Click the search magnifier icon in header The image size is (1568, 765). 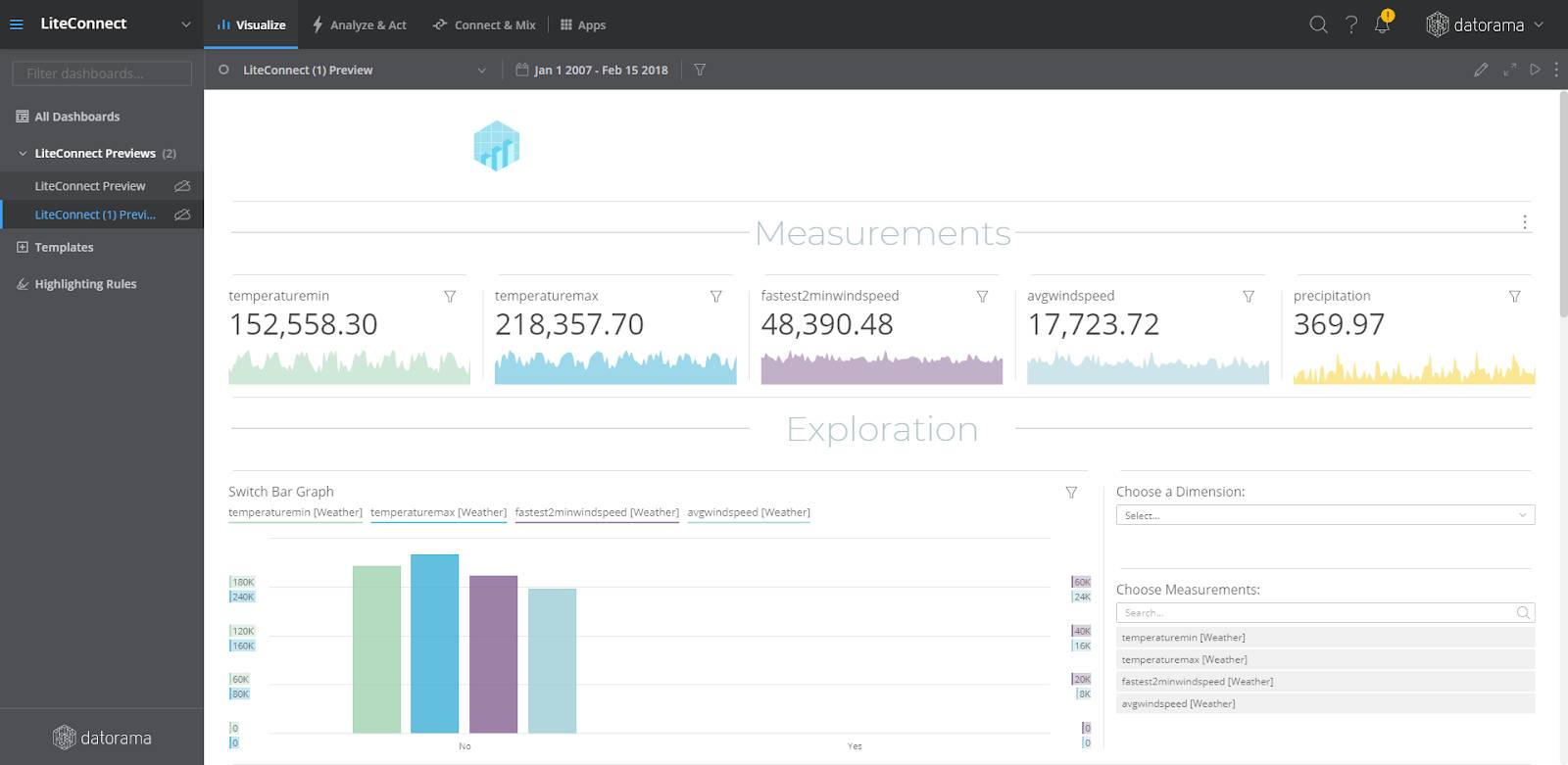click(1318, 24)
